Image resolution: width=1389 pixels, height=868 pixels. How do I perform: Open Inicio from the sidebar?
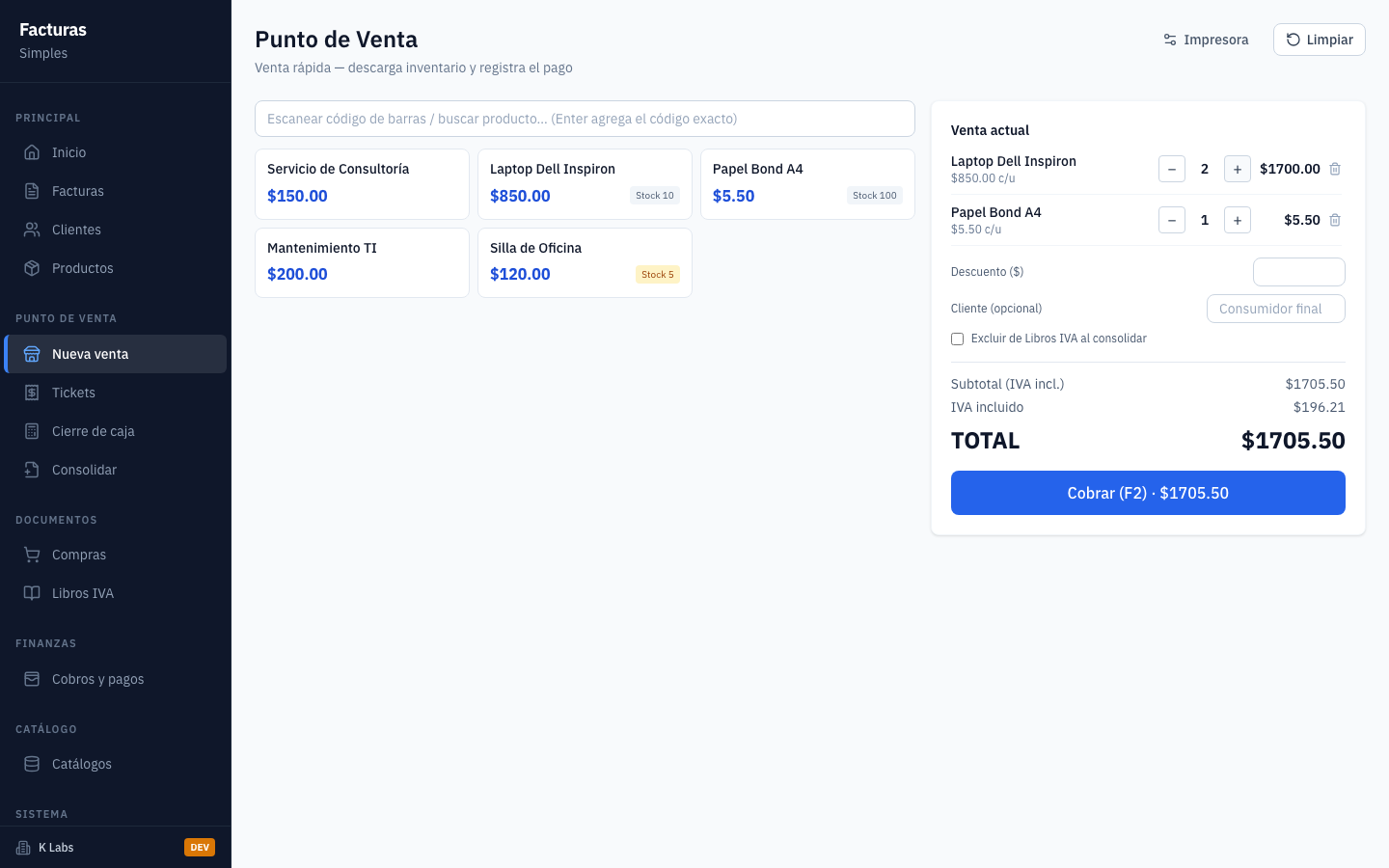(116, 152)
